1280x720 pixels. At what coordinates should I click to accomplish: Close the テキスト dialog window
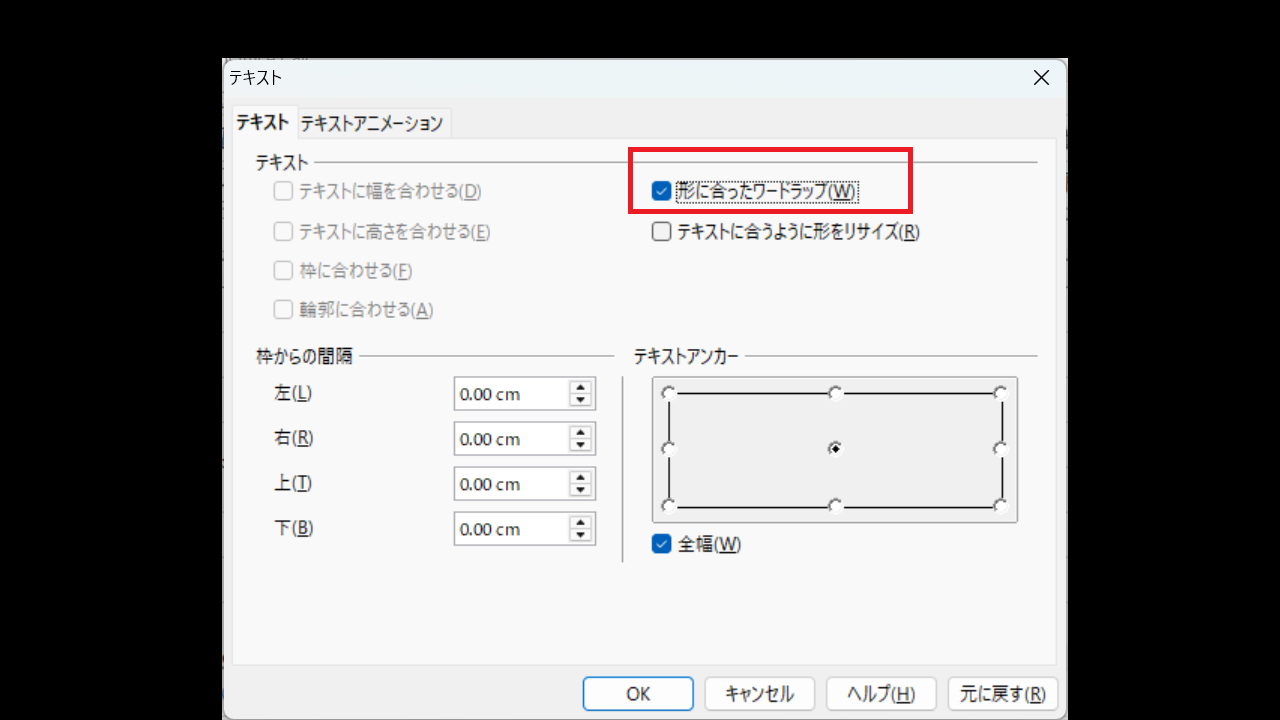(x=1041, y=78)
